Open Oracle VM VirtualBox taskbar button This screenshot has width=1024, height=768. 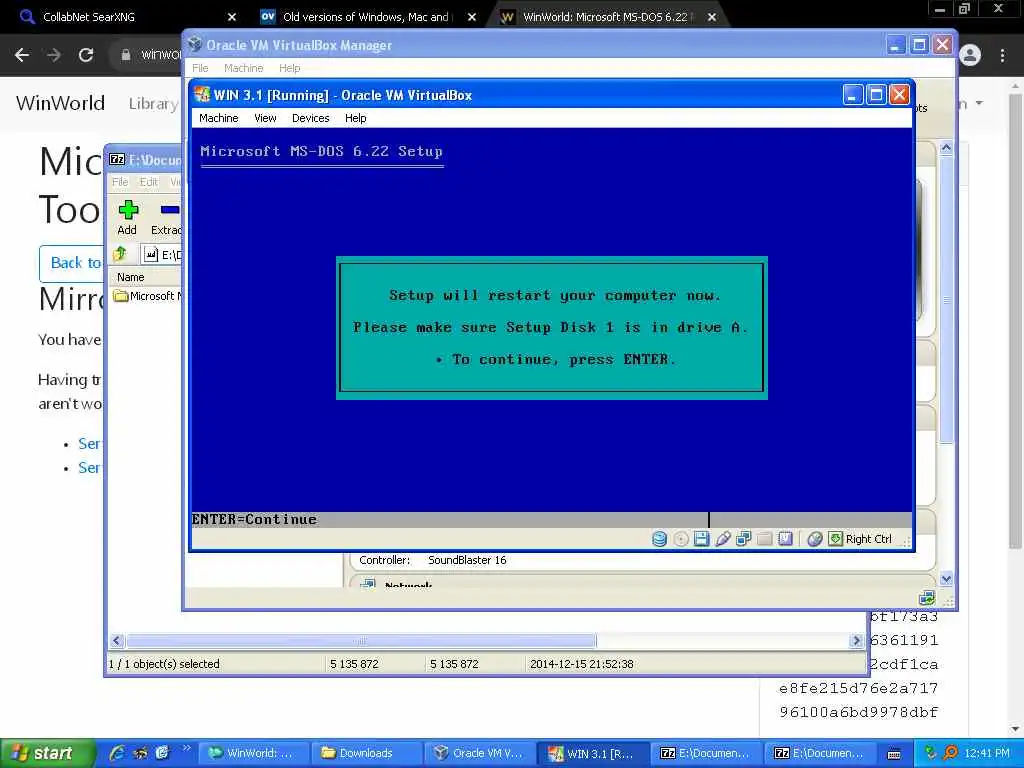479,753
